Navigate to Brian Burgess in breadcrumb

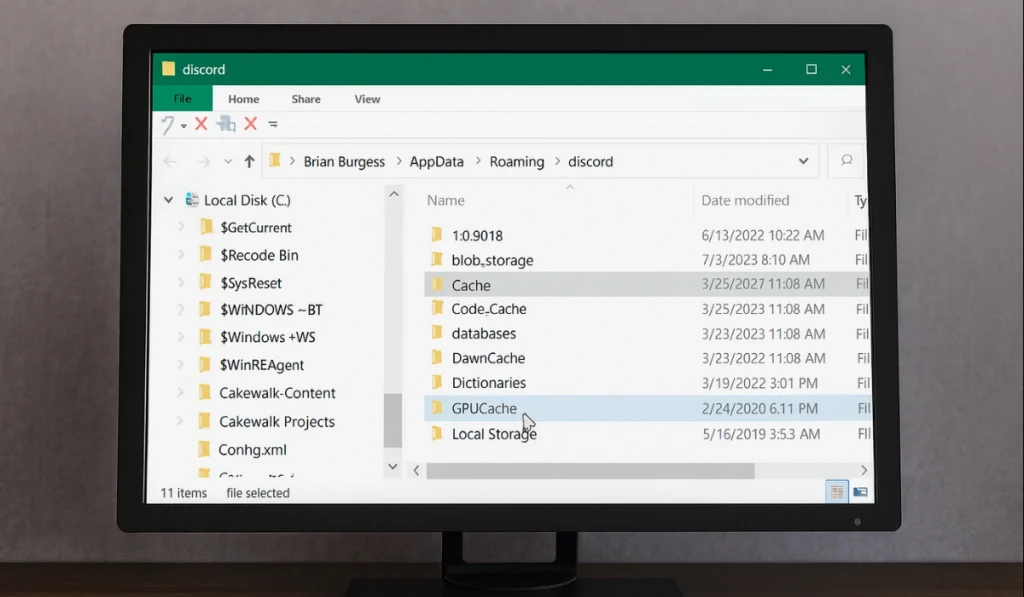344,161
